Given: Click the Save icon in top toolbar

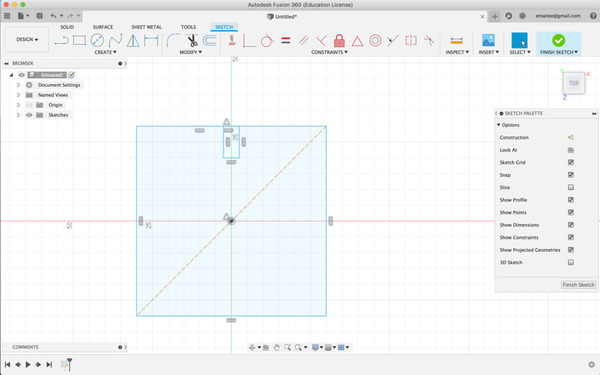Looking at the screenshot, I should pyautogui.click(x=39, y=16).
